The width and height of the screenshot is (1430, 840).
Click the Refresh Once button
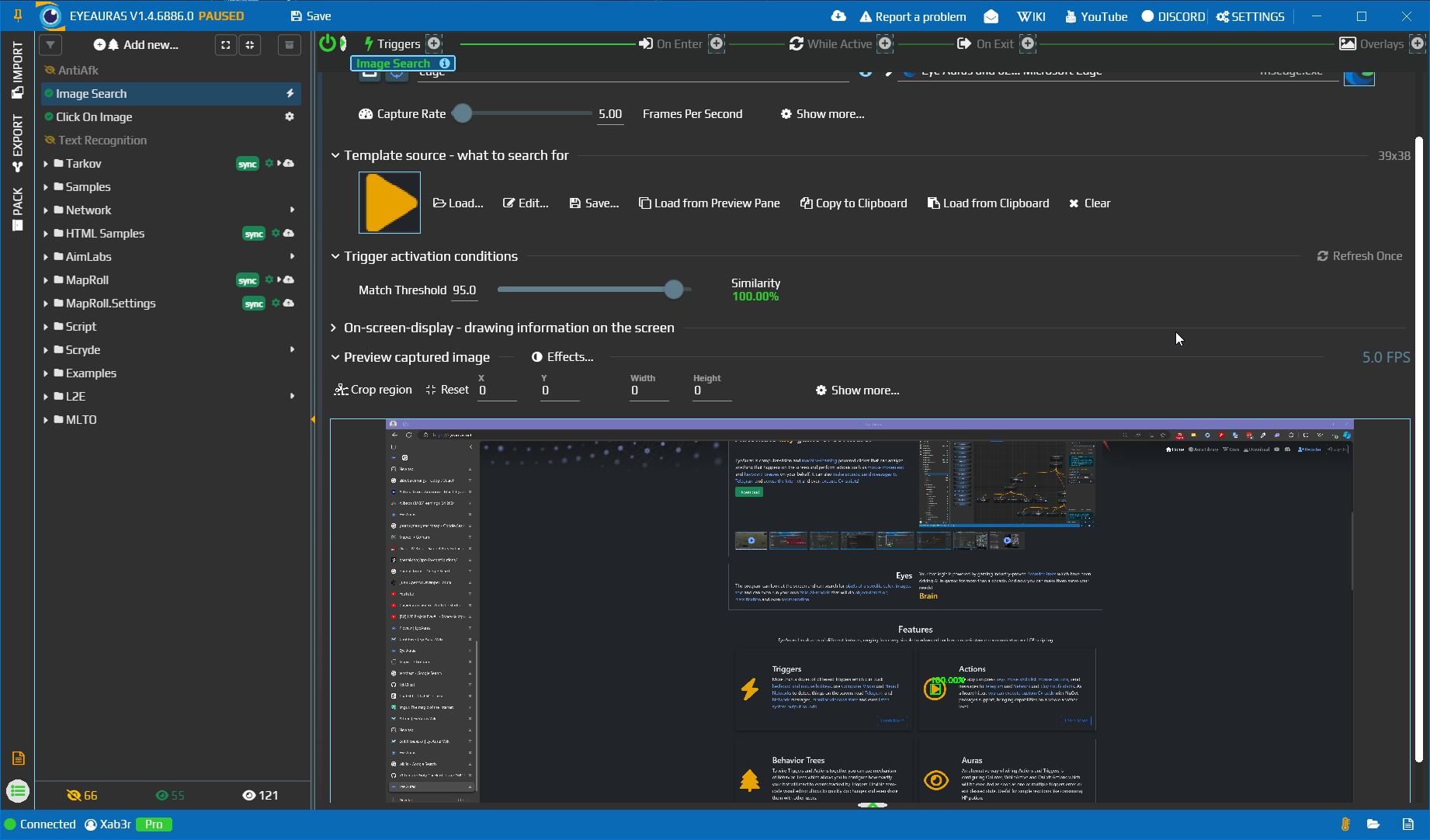(x=1359, y=256)
